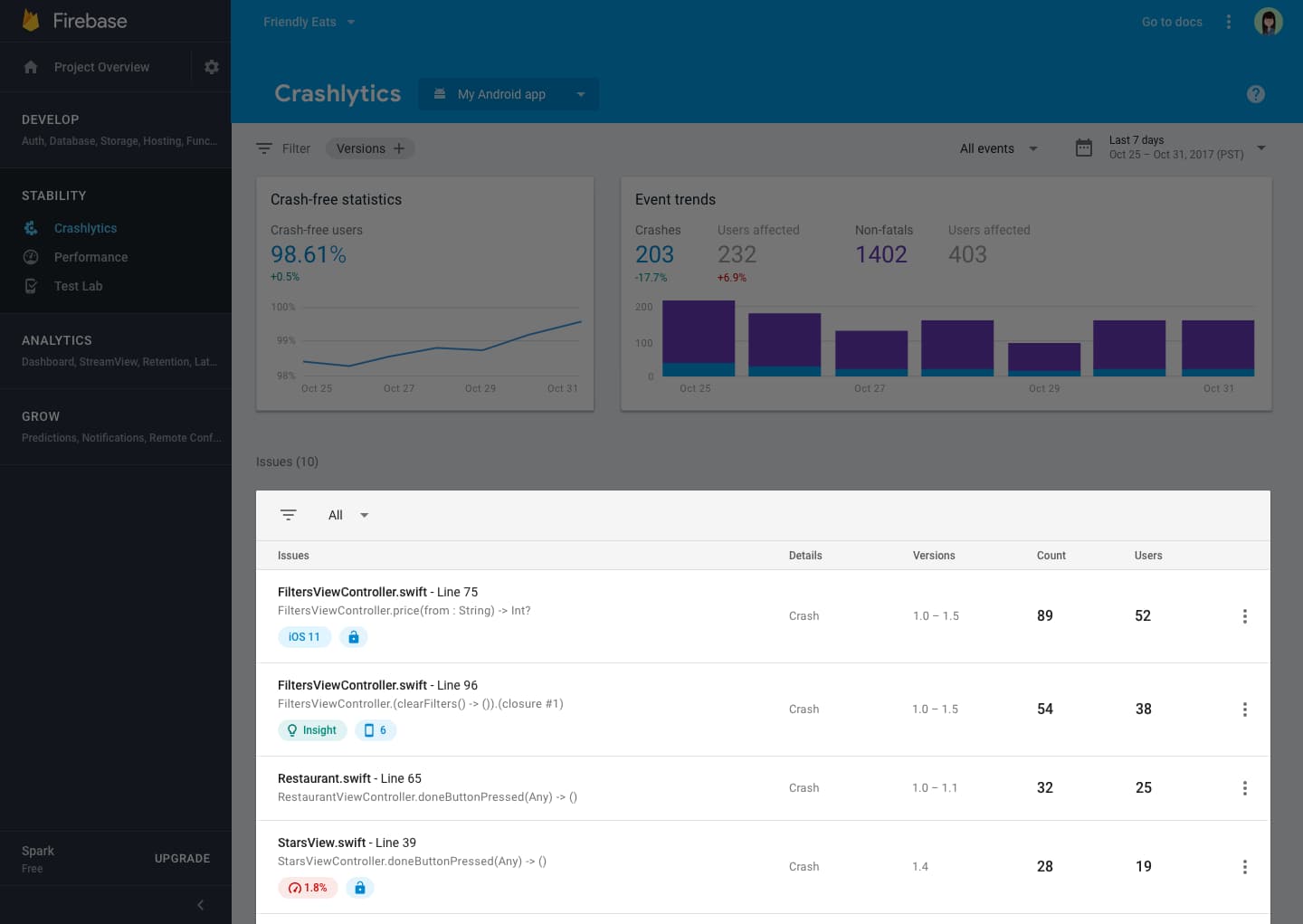Click the UPGRADE plan button
Screen dimensions: 1303x924
point(182,858)
